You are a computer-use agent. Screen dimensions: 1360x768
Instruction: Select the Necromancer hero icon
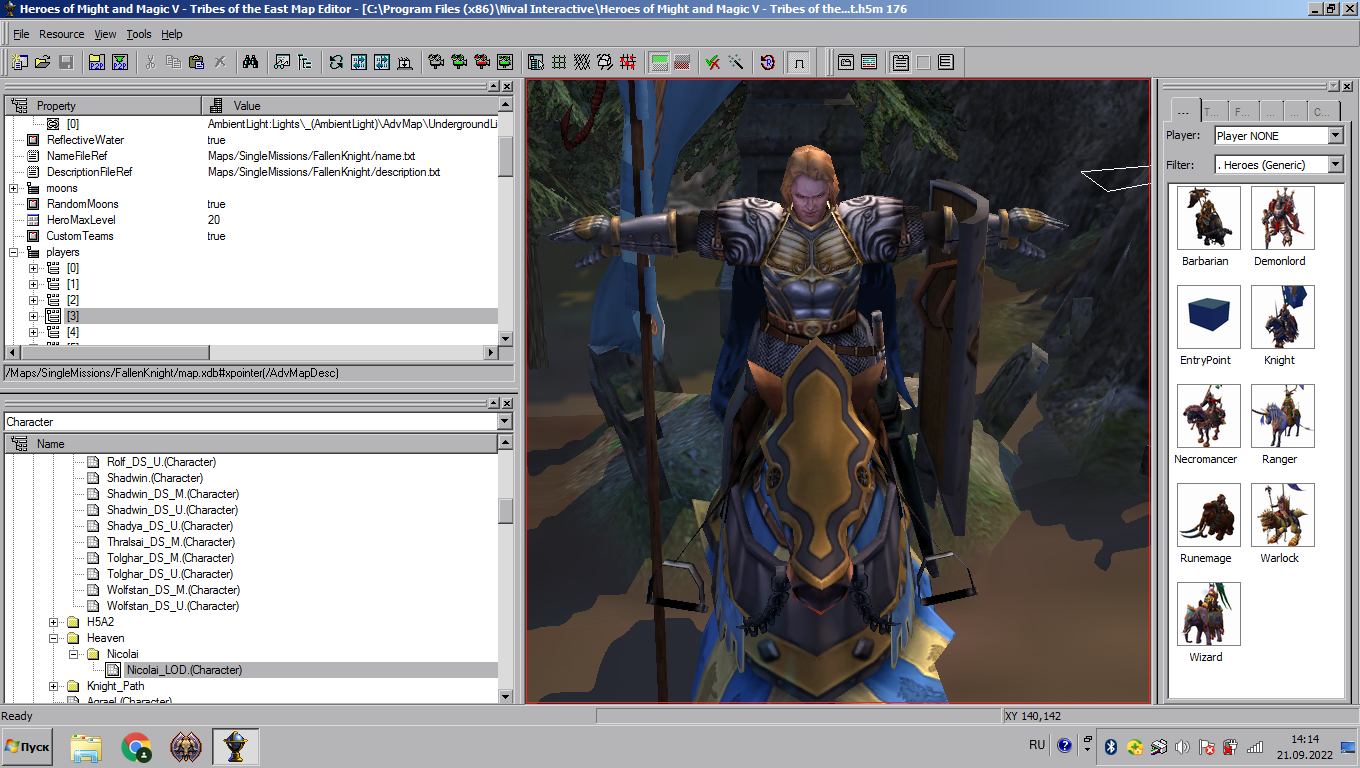point(1209,416)
